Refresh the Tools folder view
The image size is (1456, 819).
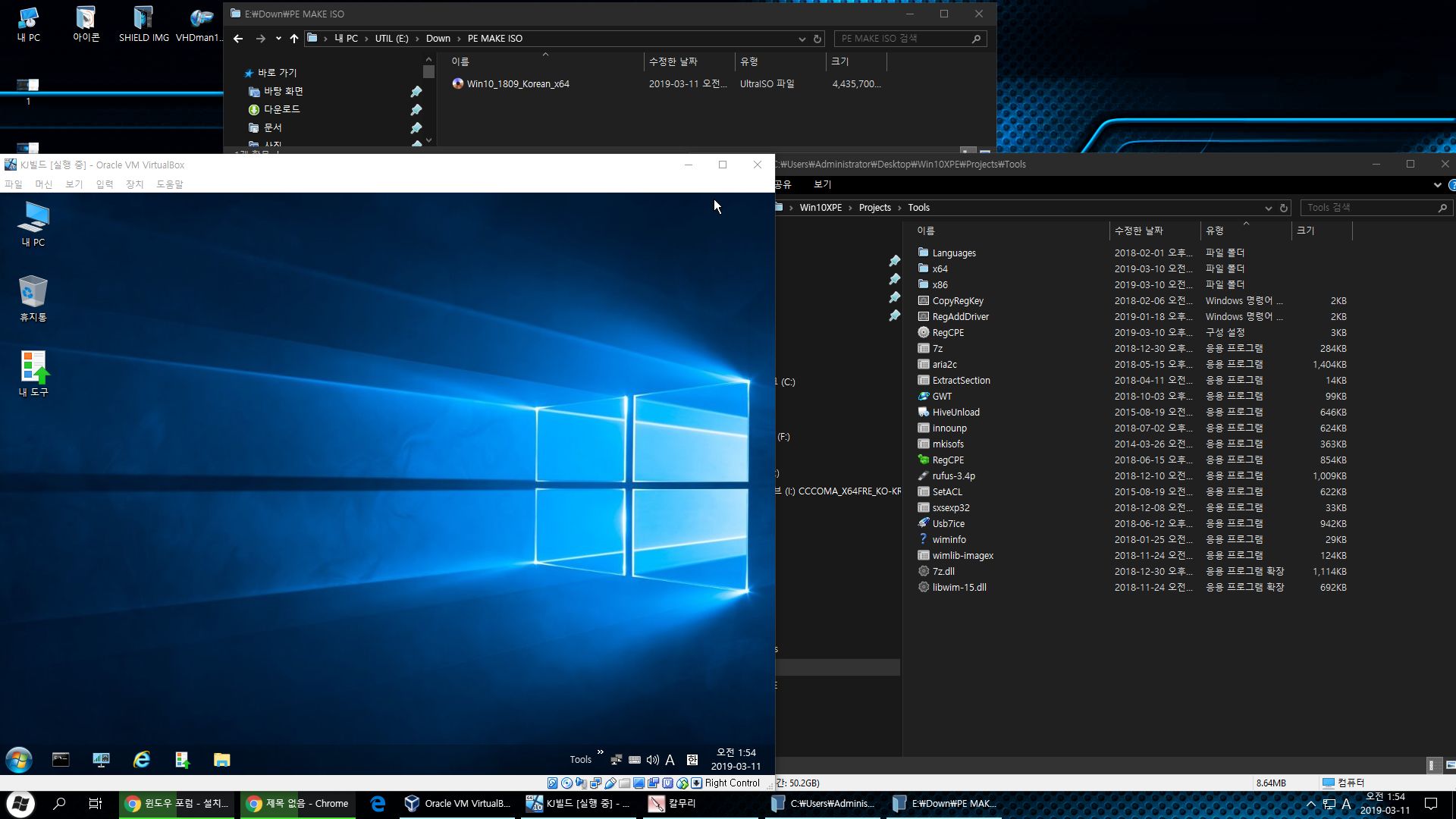(x=1284, y=208)
